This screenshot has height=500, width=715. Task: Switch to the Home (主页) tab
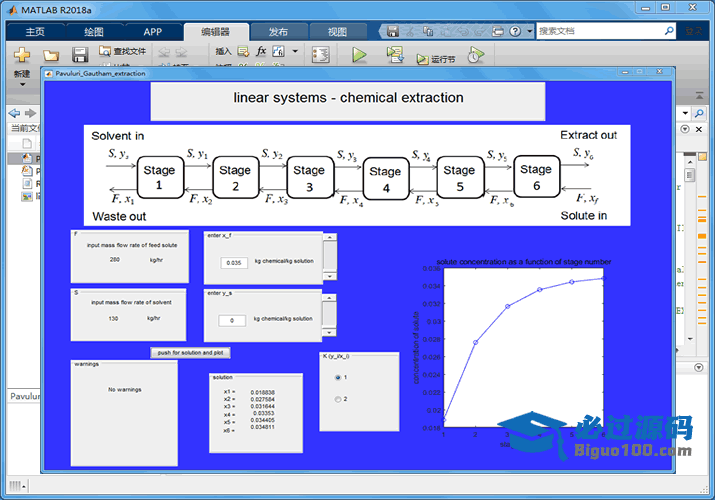[35, 32]
